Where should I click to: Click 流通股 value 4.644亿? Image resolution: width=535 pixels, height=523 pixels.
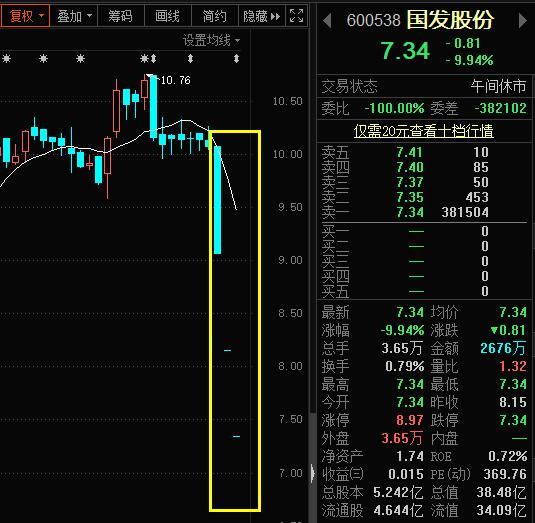398,510
